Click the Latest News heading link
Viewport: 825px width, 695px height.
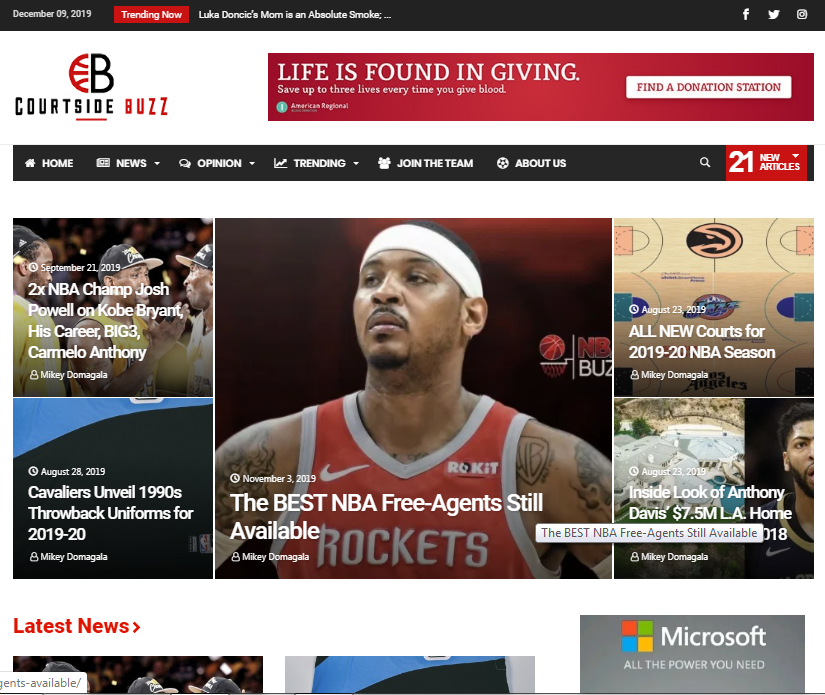coord(77,626)
